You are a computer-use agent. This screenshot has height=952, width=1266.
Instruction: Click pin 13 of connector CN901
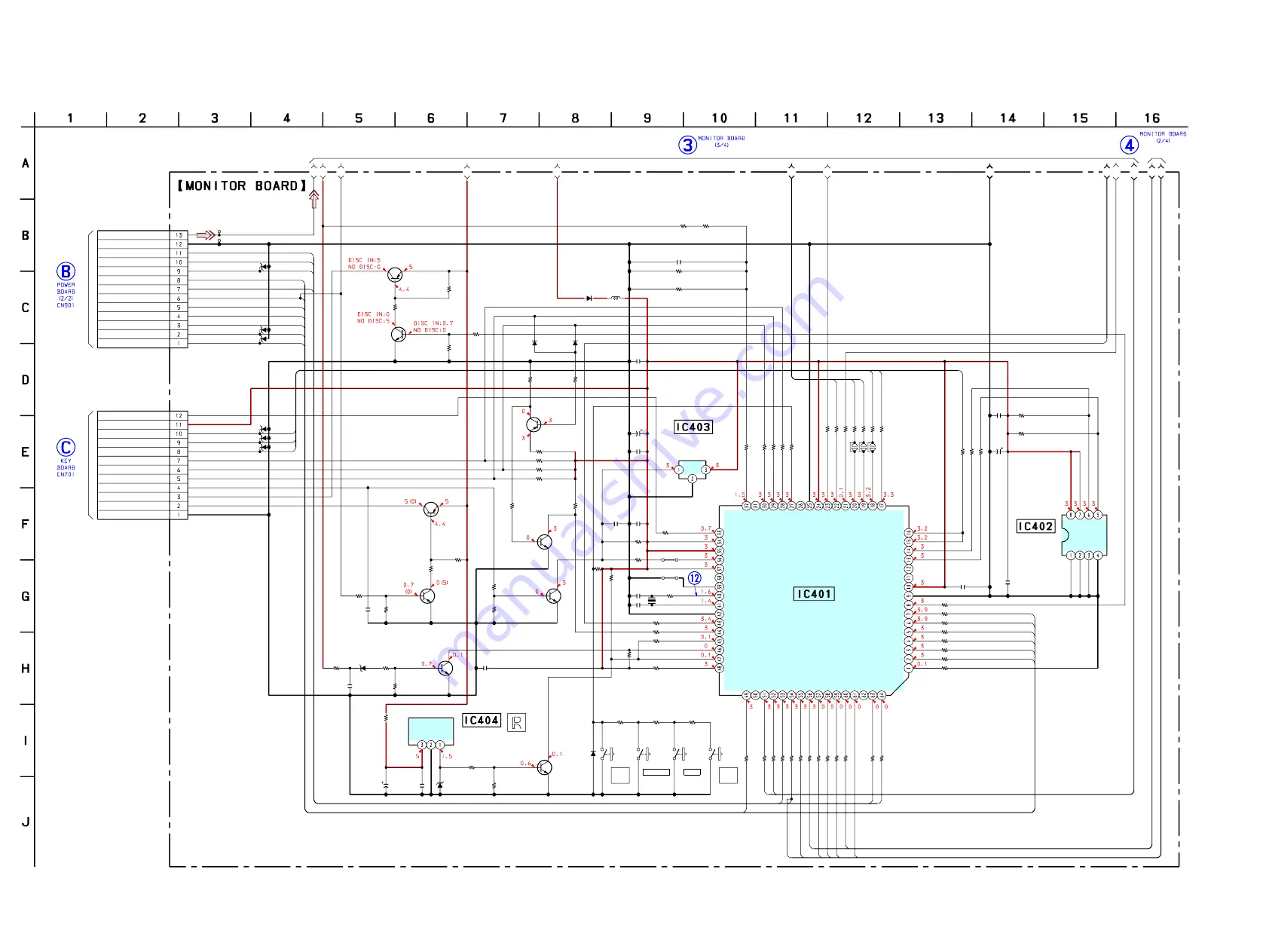[x=179, y=235]
